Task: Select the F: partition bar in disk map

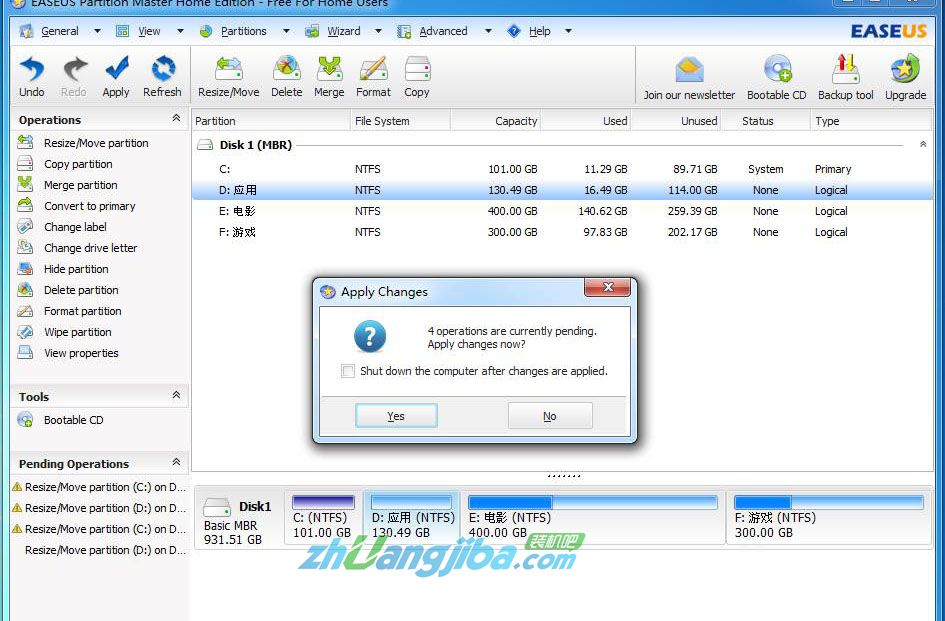Action: pyautogui.click(x=826, y=517)
